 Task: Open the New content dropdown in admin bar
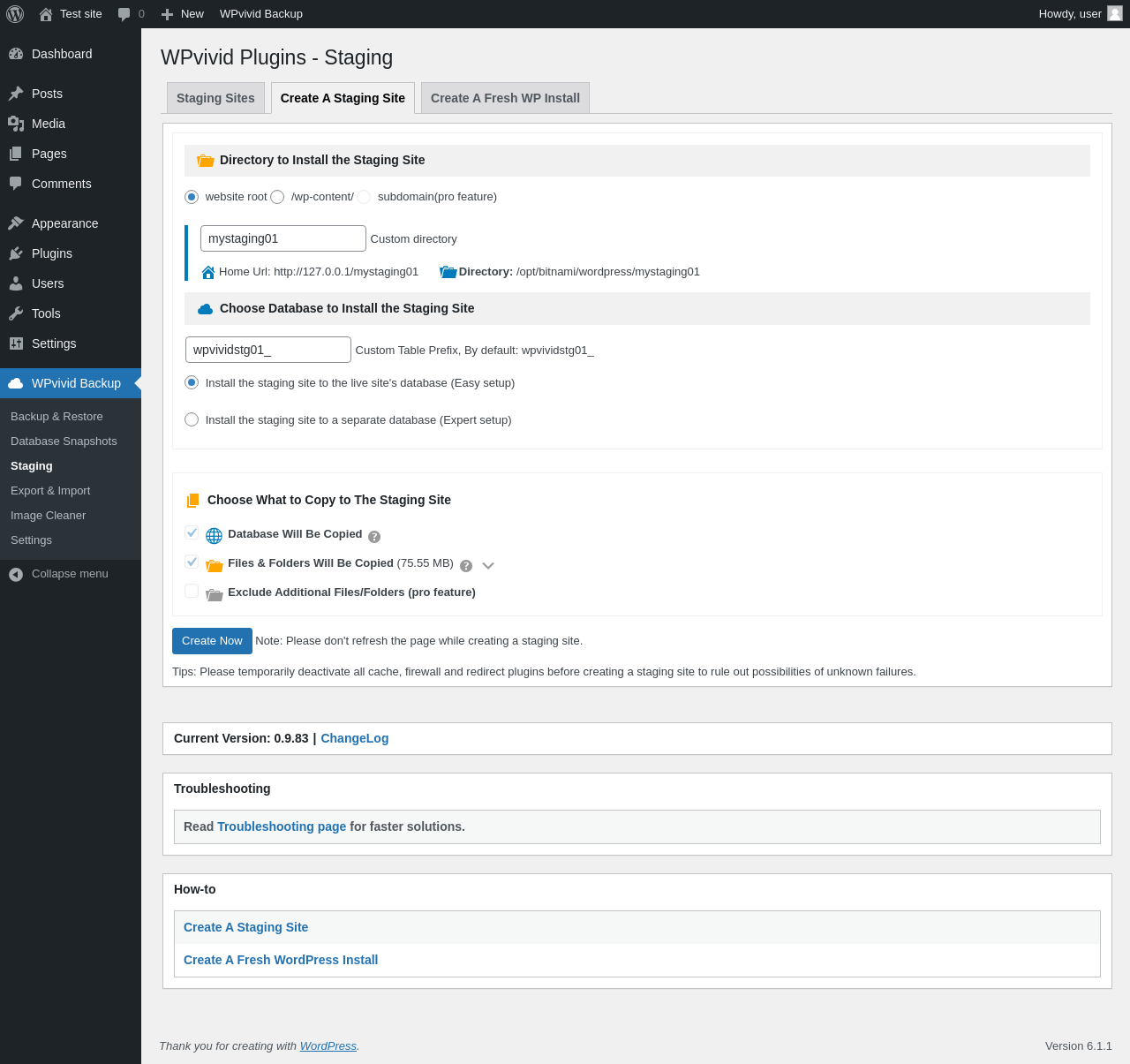pos(183,14)
